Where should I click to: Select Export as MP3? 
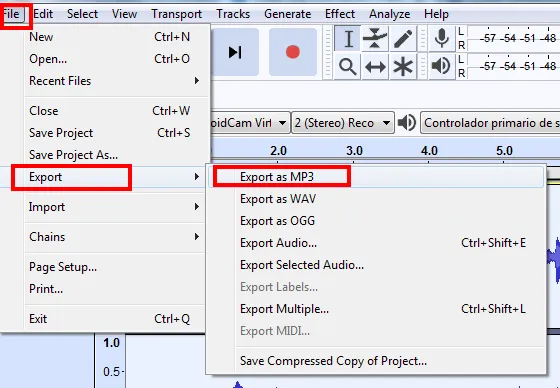pos(376,177)
